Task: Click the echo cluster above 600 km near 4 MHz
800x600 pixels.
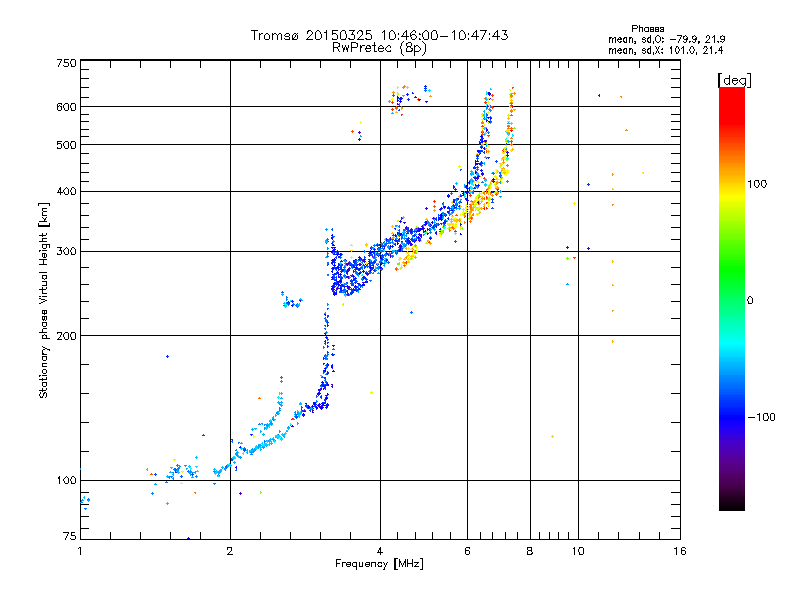Action: [x=410, y=98]
